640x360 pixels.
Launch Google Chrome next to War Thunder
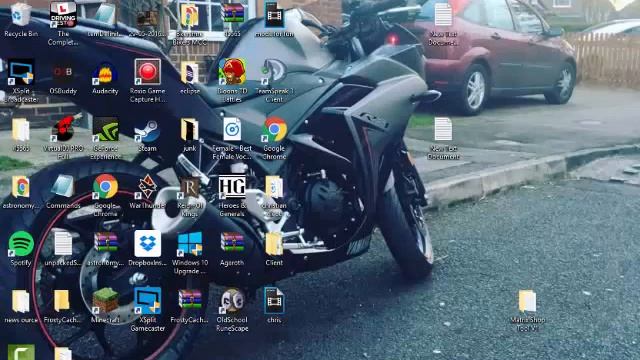105,187
